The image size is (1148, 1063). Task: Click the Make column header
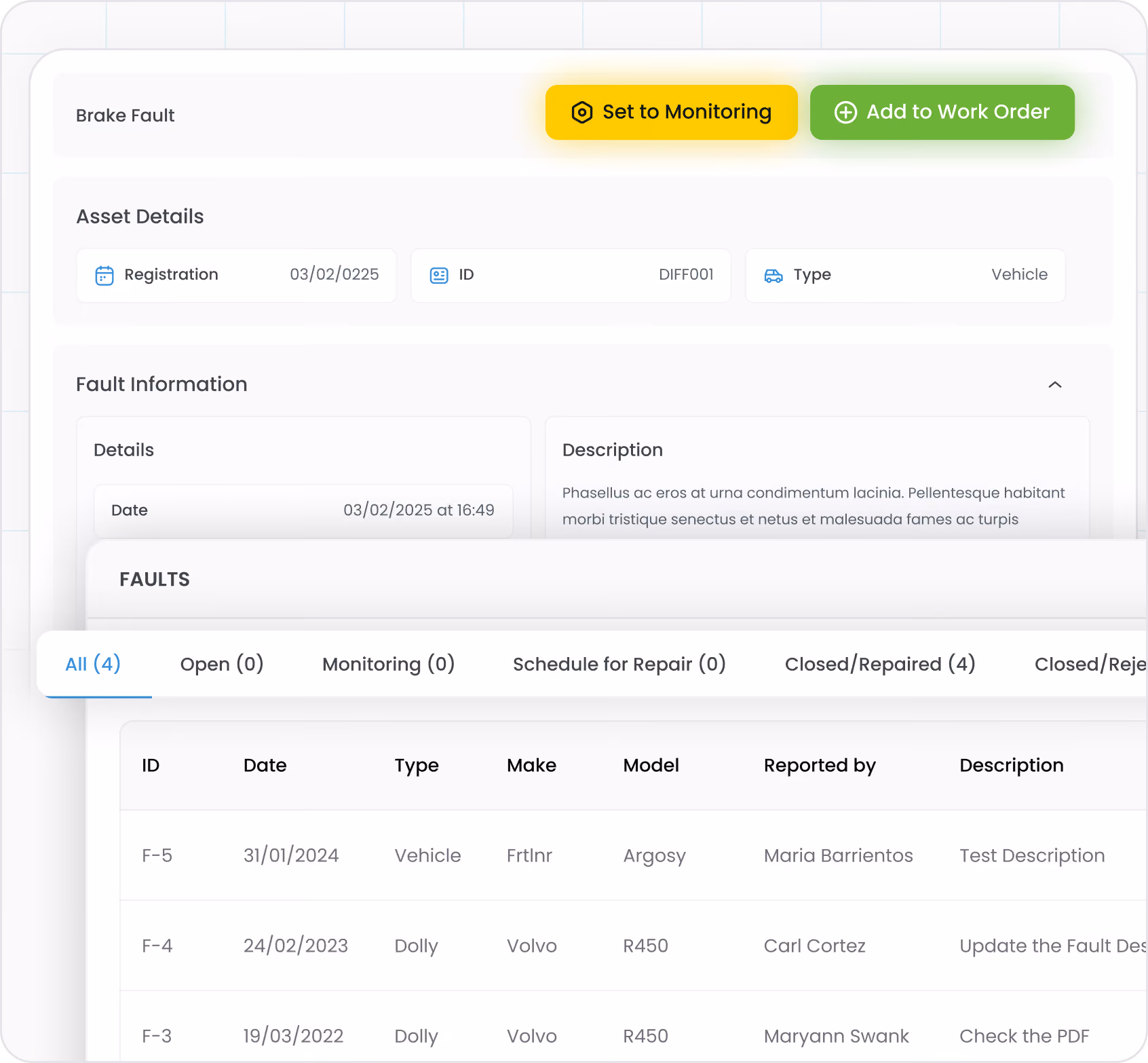(x=531, y=766)
